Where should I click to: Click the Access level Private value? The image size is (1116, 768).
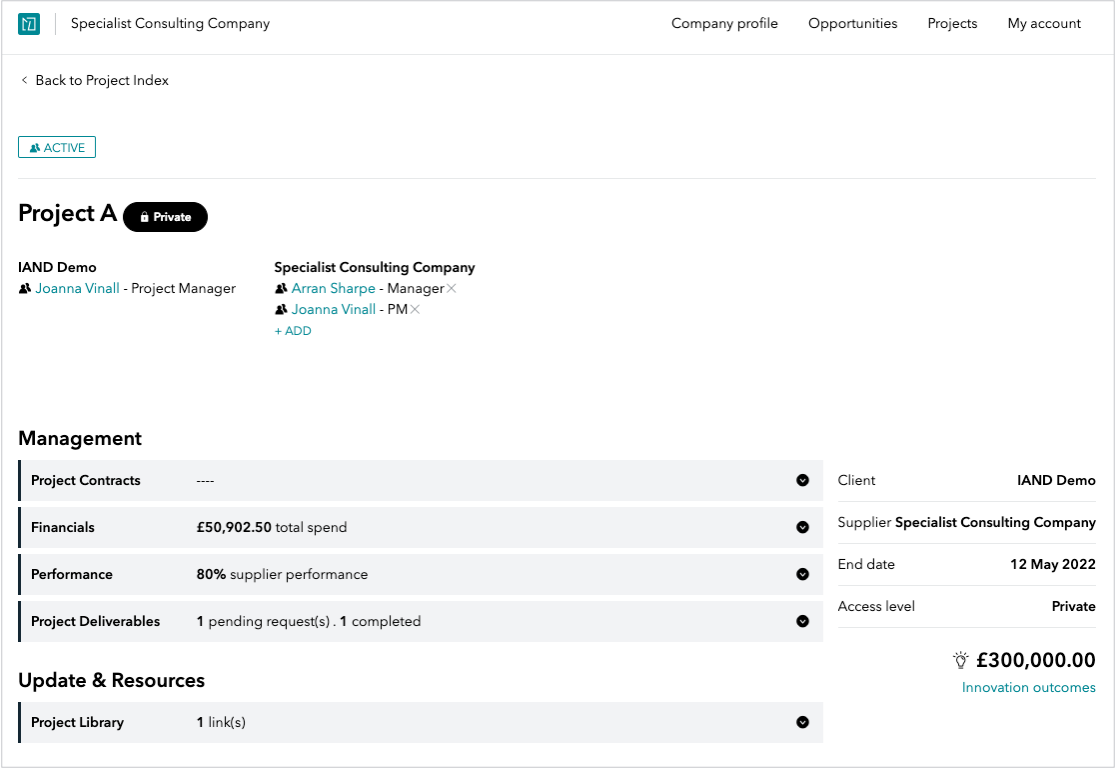1073,606
